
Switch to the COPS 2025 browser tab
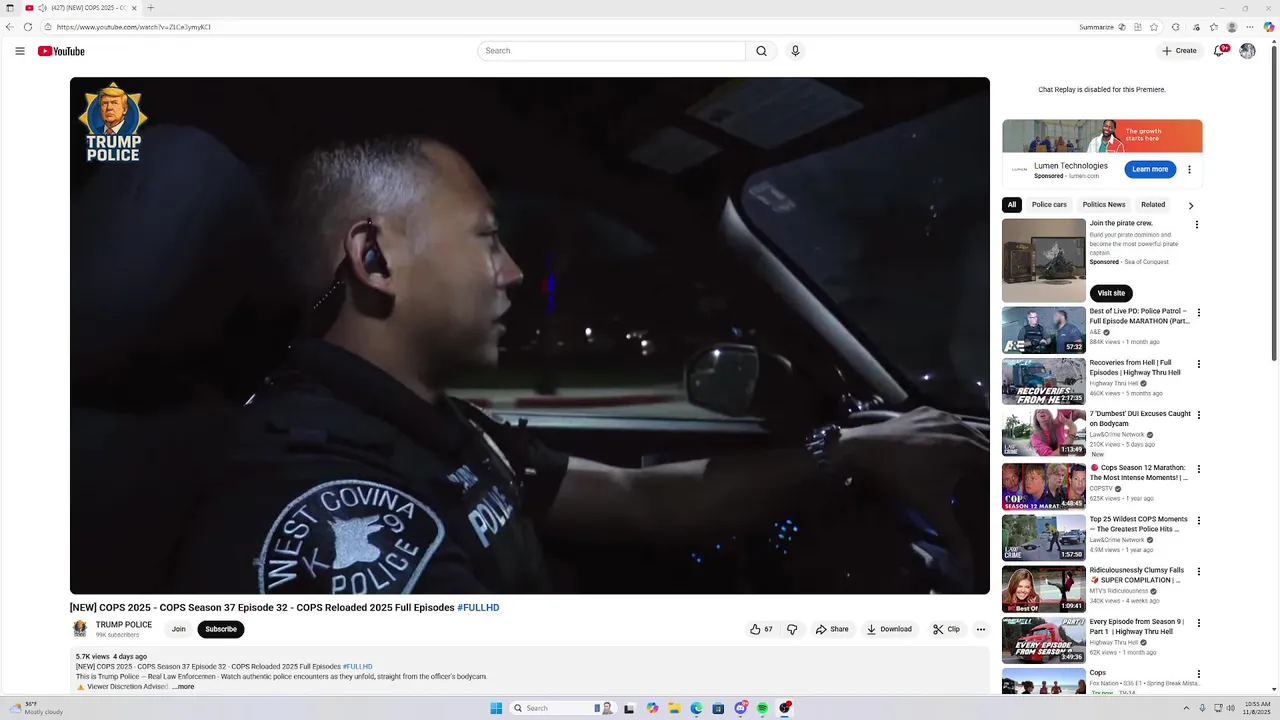pos(83,8)
